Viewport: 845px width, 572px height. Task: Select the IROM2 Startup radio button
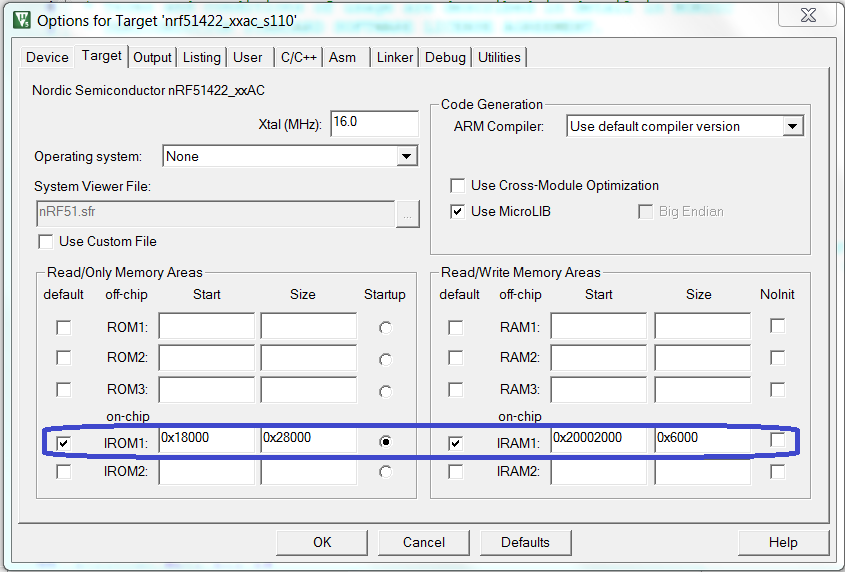385,472
